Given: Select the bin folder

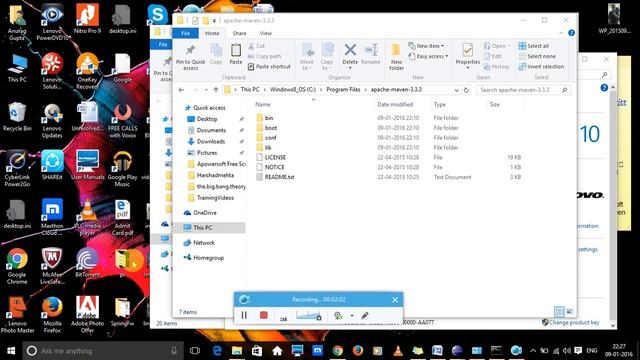Looking at the screenshot, I should (269, 118).
